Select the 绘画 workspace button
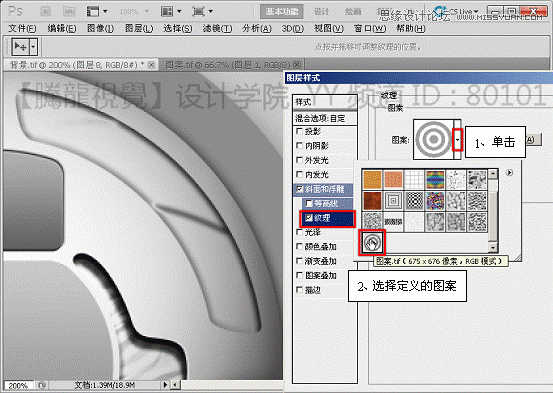Viewport: 553px width, 393px height. click(x=353, y=11)
